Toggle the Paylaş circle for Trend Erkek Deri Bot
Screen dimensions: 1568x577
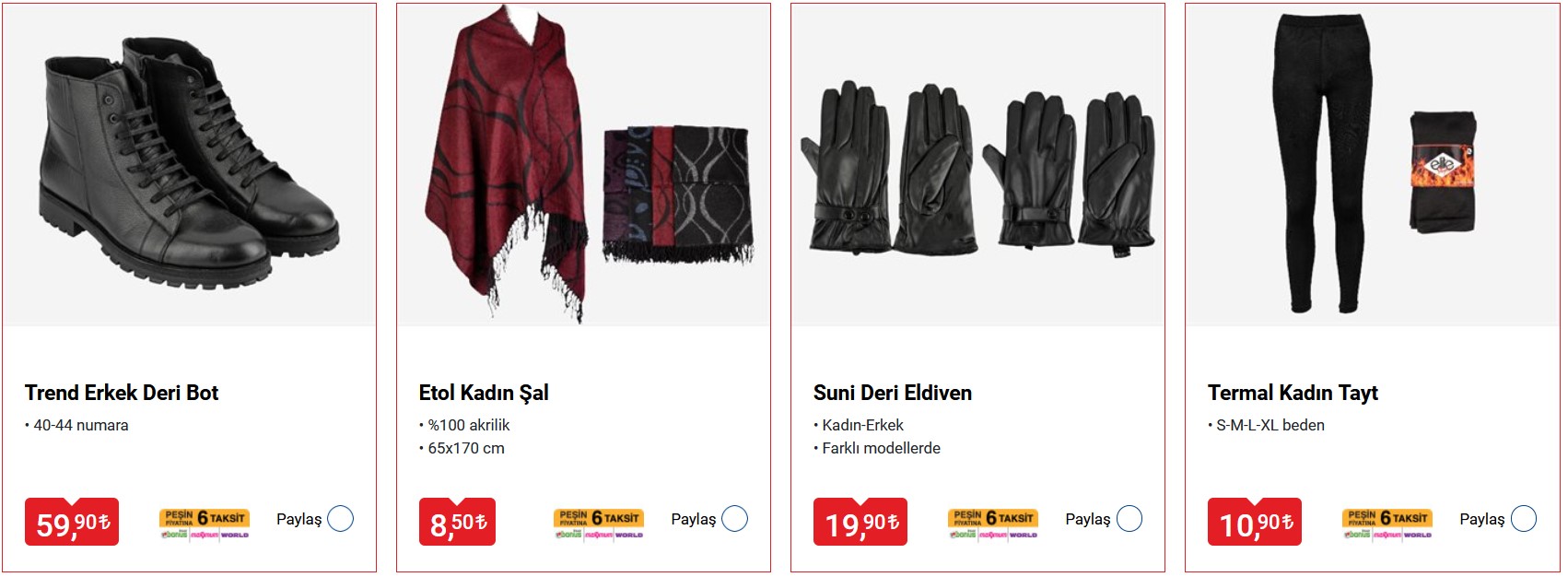341,519
